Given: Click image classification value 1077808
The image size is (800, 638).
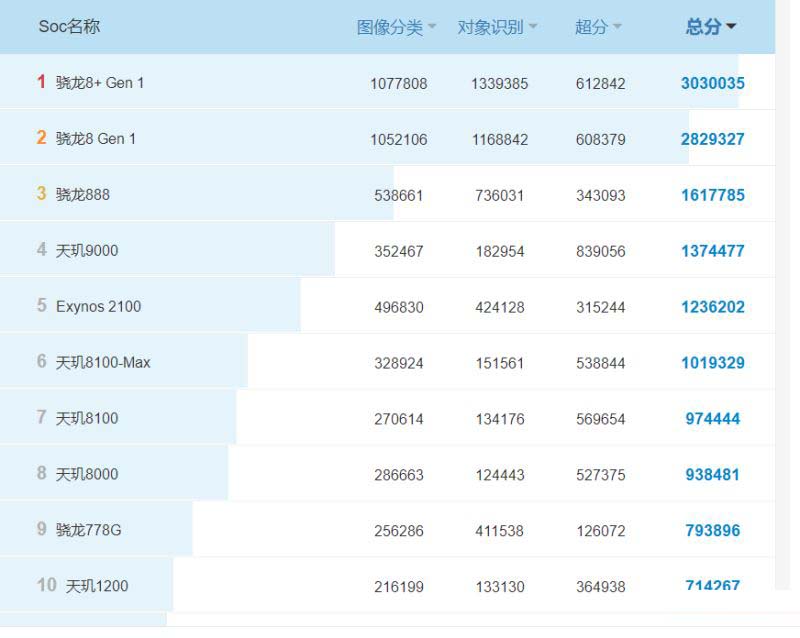Looking at the screenshot, I should (398, 84).
